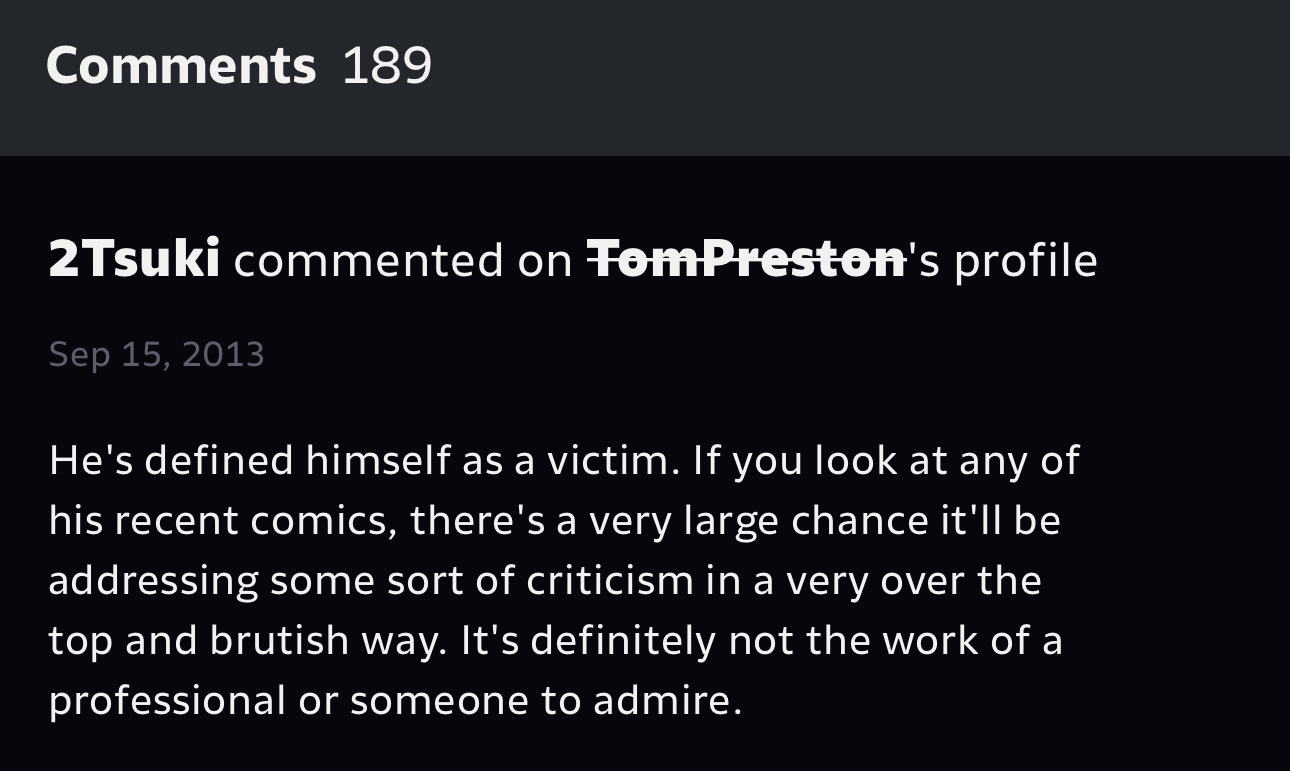The image size is (1290, 771).
Task: Click the 'commented on' text
Action: [403, 260]
